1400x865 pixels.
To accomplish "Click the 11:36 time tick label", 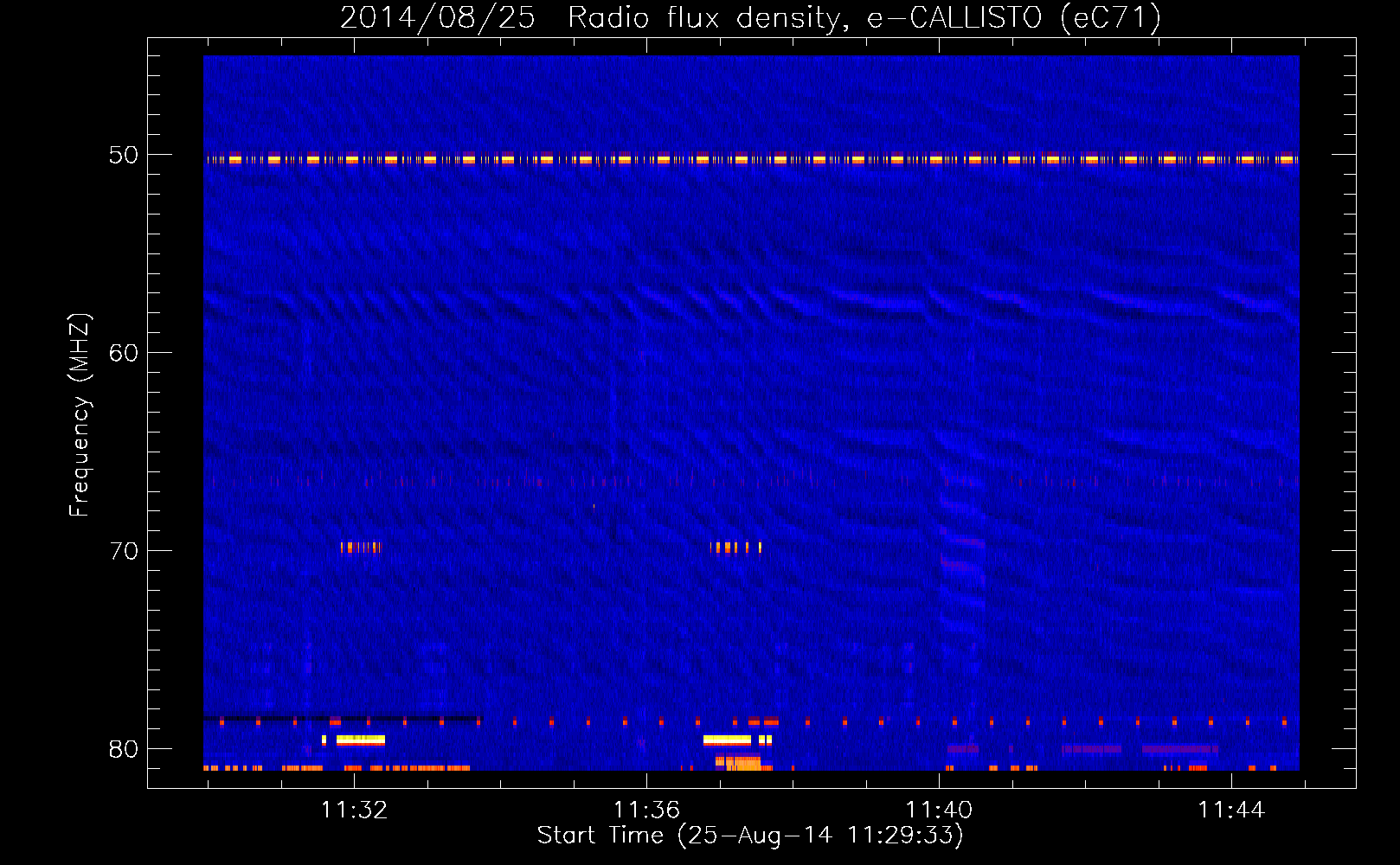I will click(x=646, y=810).
